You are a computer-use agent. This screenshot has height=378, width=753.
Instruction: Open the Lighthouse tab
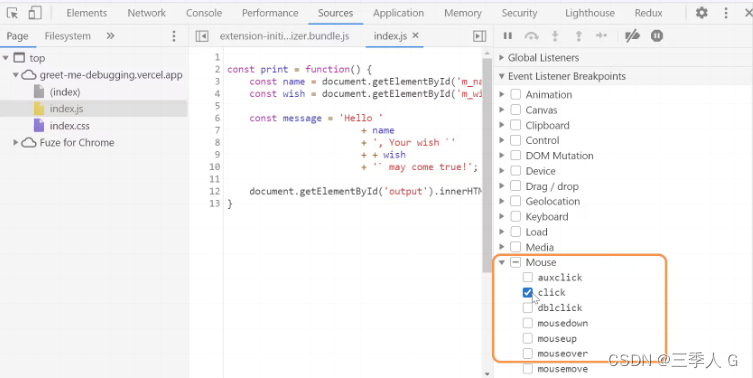point(590,13)
